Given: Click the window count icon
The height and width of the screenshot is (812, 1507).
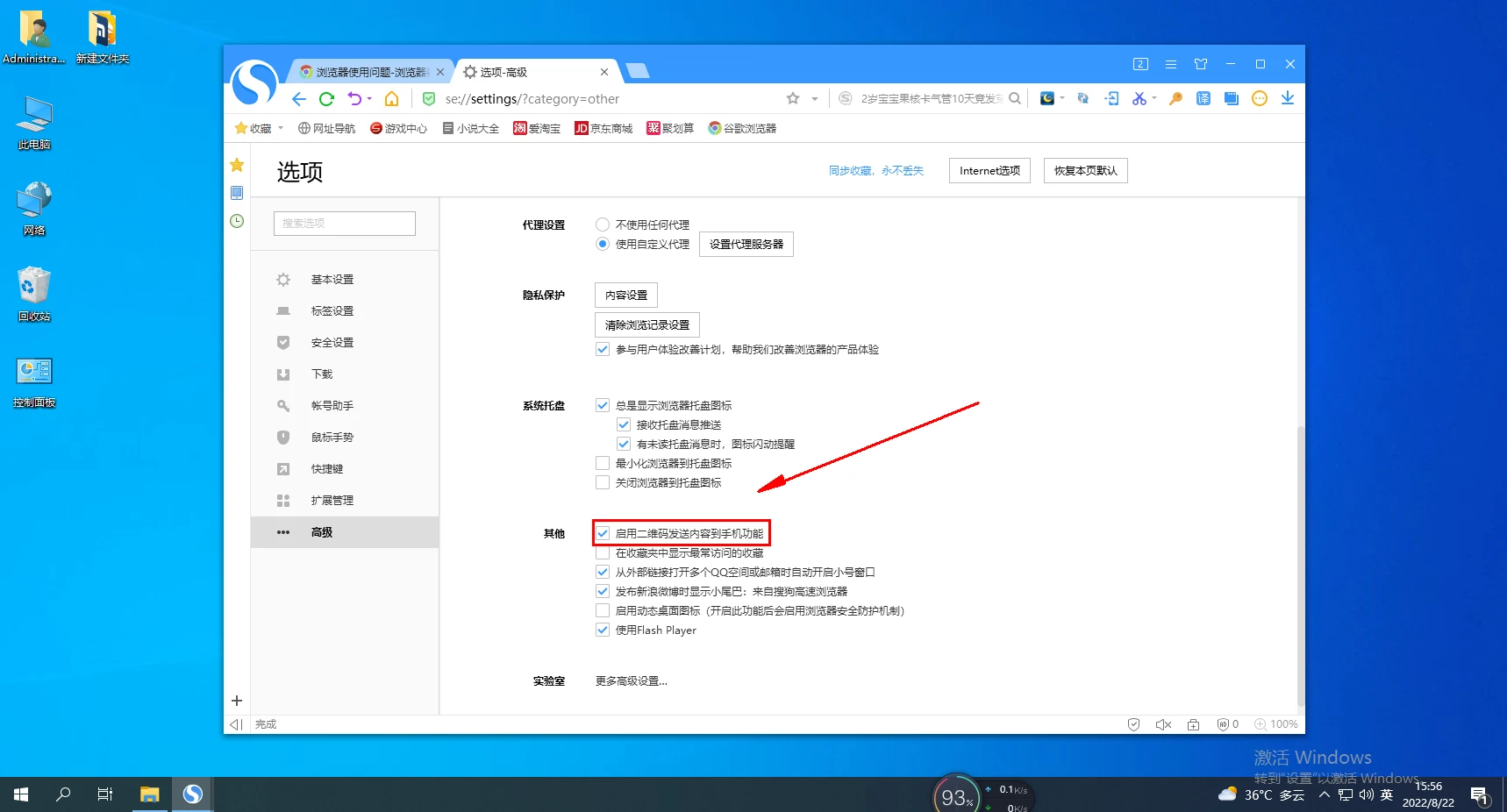Looking at the screenshot, I should (1140, 64).
